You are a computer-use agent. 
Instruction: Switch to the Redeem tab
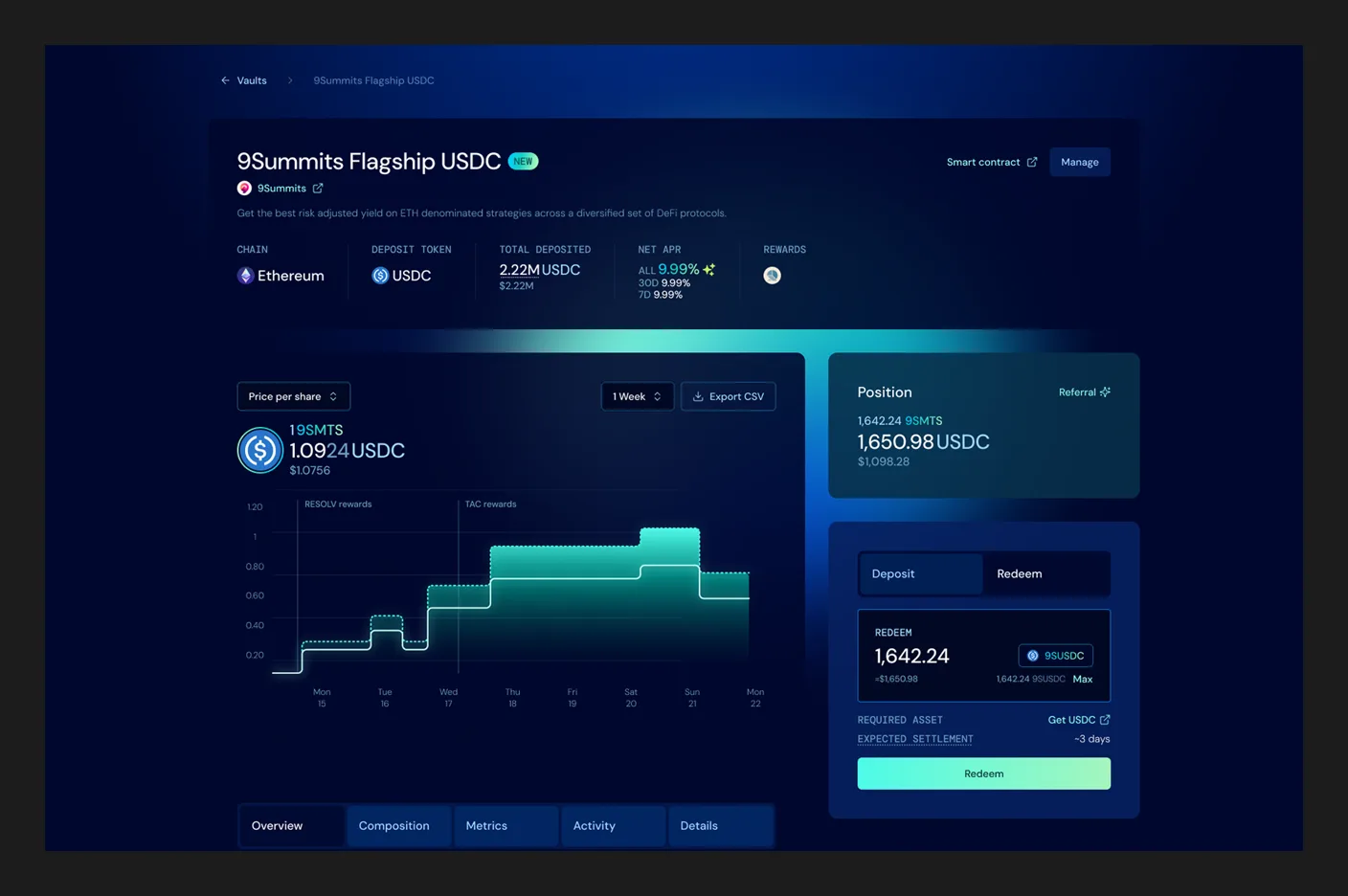click(x=1045, y=573)
